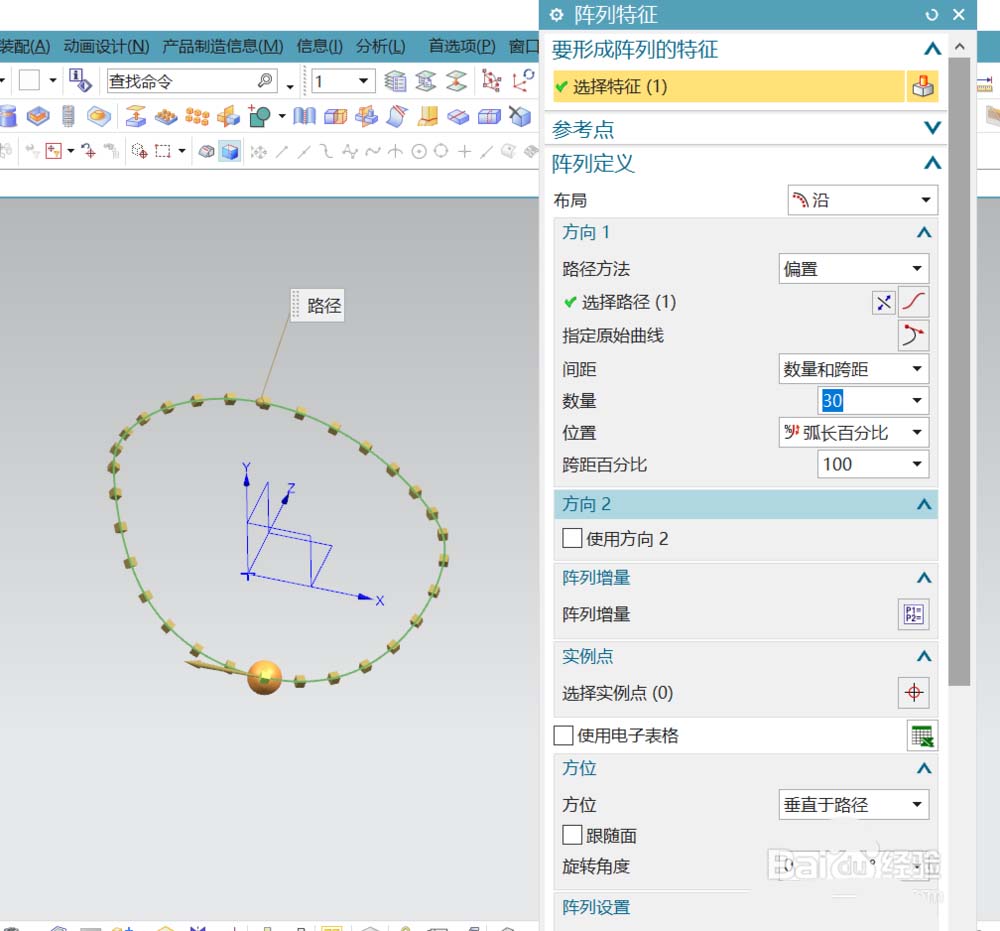This screenshot has height=931, width=1000.
Task: Click the select feature icon in 选择特征 row
Action: (921, 87)
